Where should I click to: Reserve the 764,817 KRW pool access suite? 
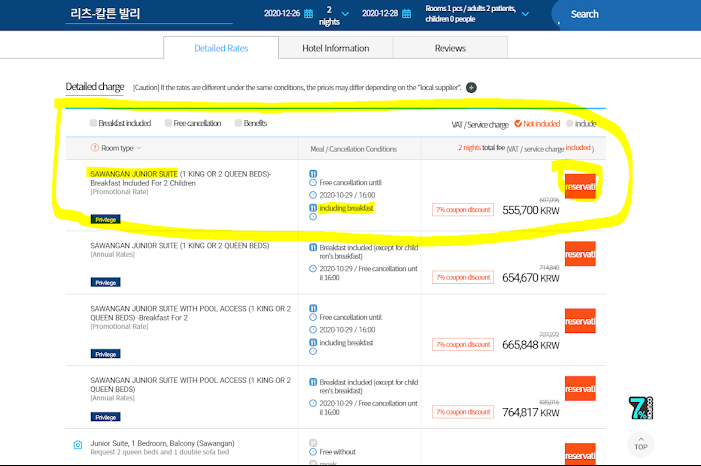580,389
